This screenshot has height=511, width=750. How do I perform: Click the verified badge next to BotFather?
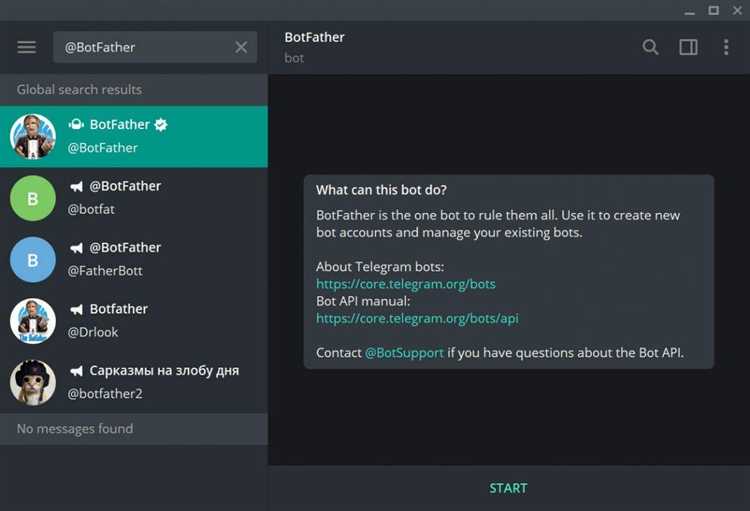pos(160,125)
